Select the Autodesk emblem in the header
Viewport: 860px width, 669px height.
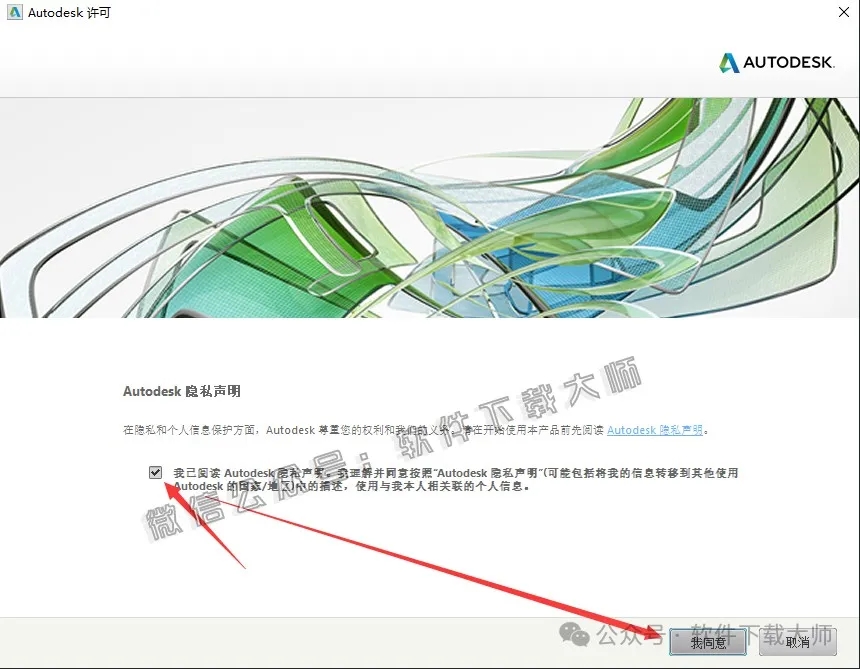point(777,62)
